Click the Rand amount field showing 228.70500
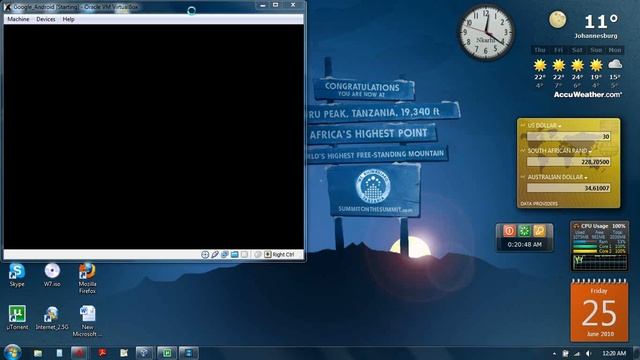 569,162
